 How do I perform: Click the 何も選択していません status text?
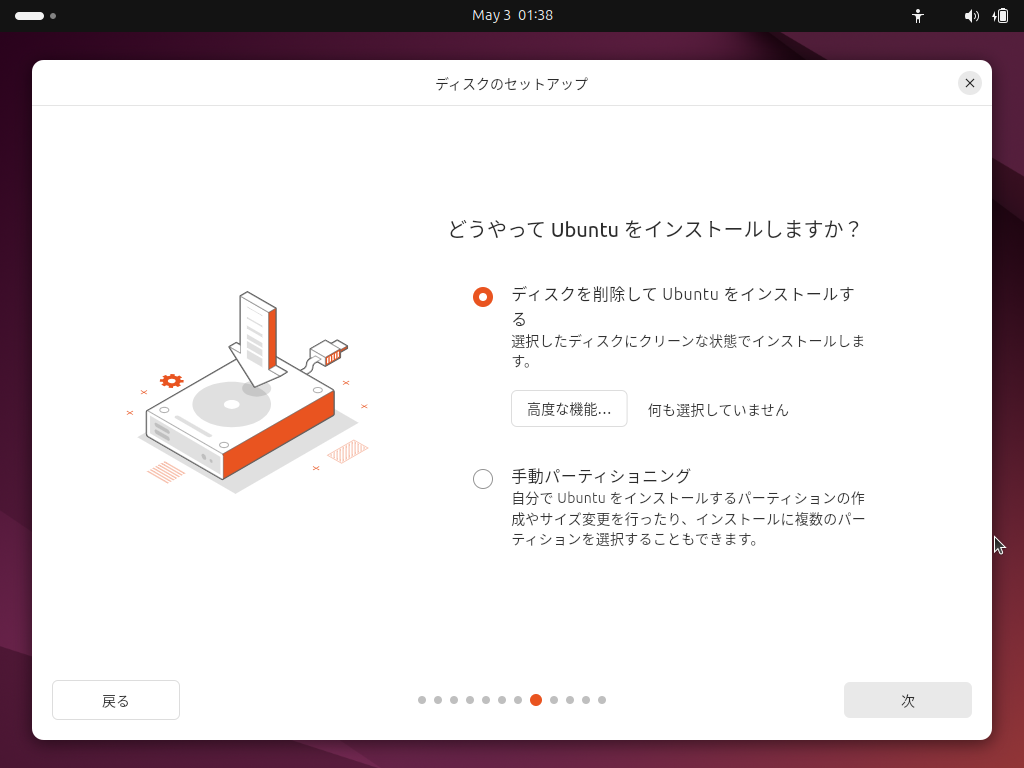pyautogui.click(x=718, y=410)
